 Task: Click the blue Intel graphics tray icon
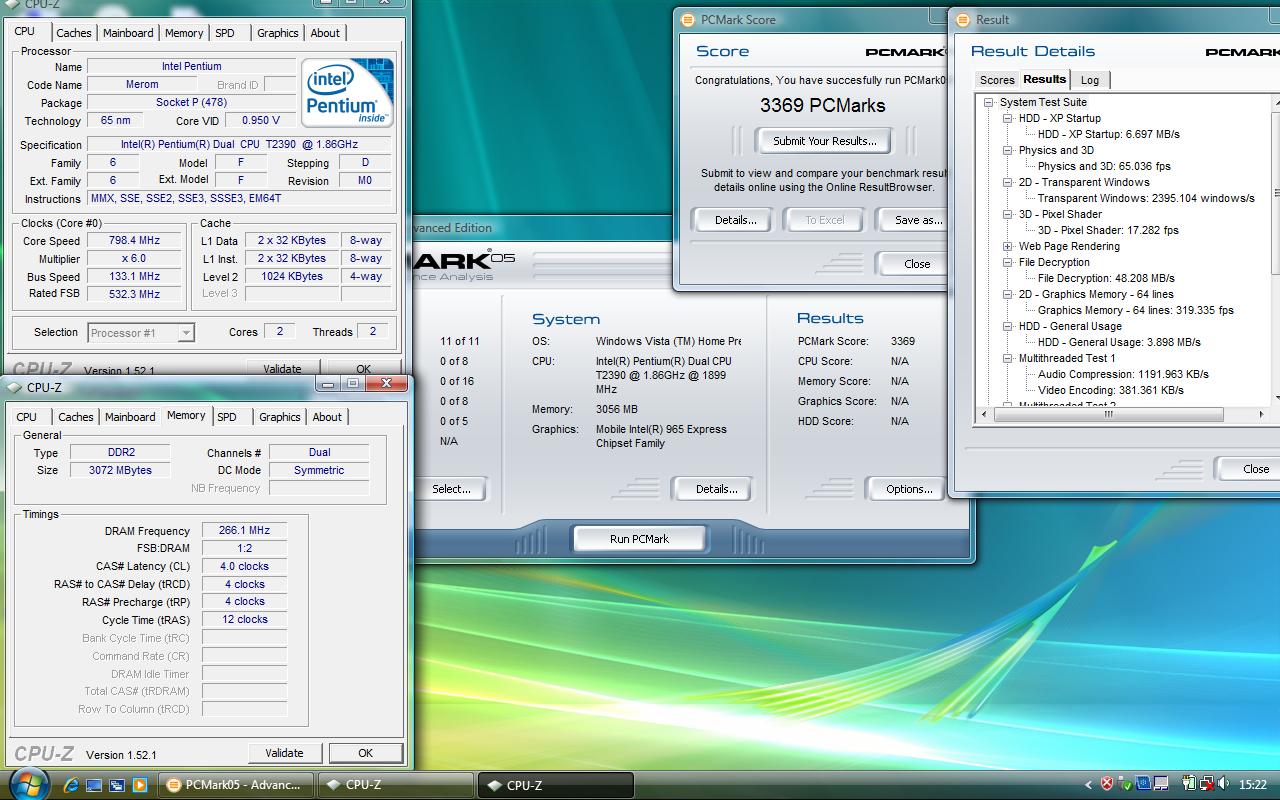[x=1143, y=784]
